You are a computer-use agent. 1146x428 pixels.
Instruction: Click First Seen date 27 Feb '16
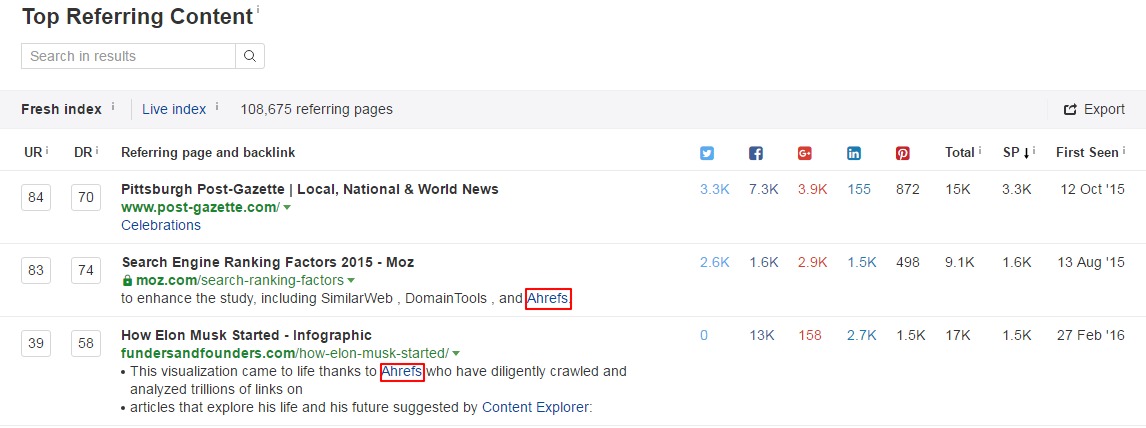click(1090, 335)
